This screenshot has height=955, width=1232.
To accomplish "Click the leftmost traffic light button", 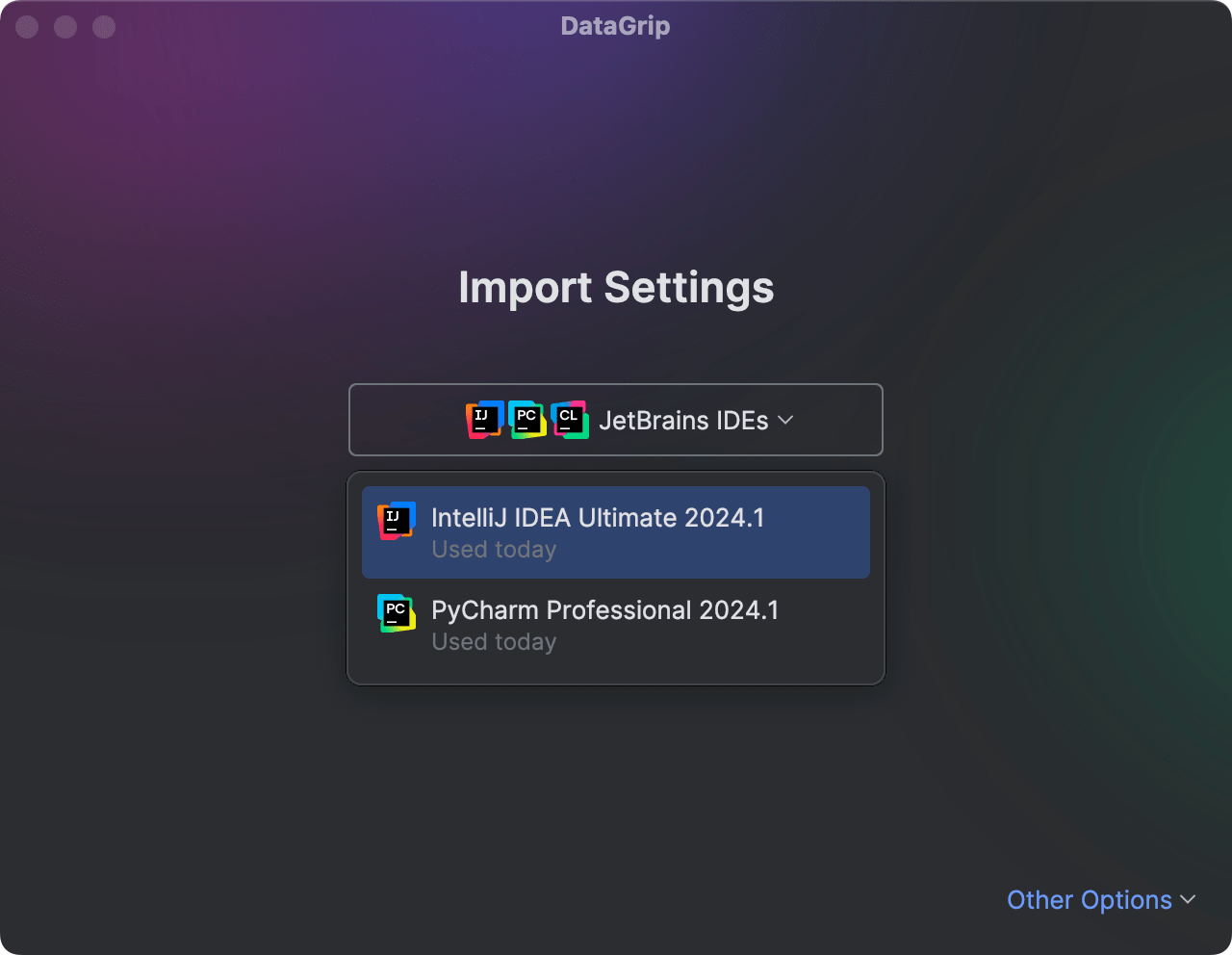I will (x=27, y=27).
